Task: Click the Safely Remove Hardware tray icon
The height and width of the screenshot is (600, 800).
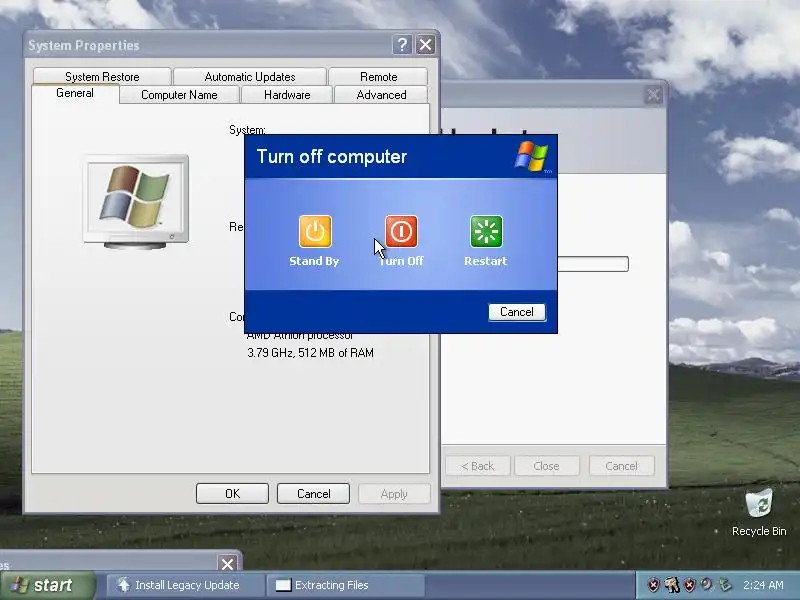Action: (x=725, y=585)
